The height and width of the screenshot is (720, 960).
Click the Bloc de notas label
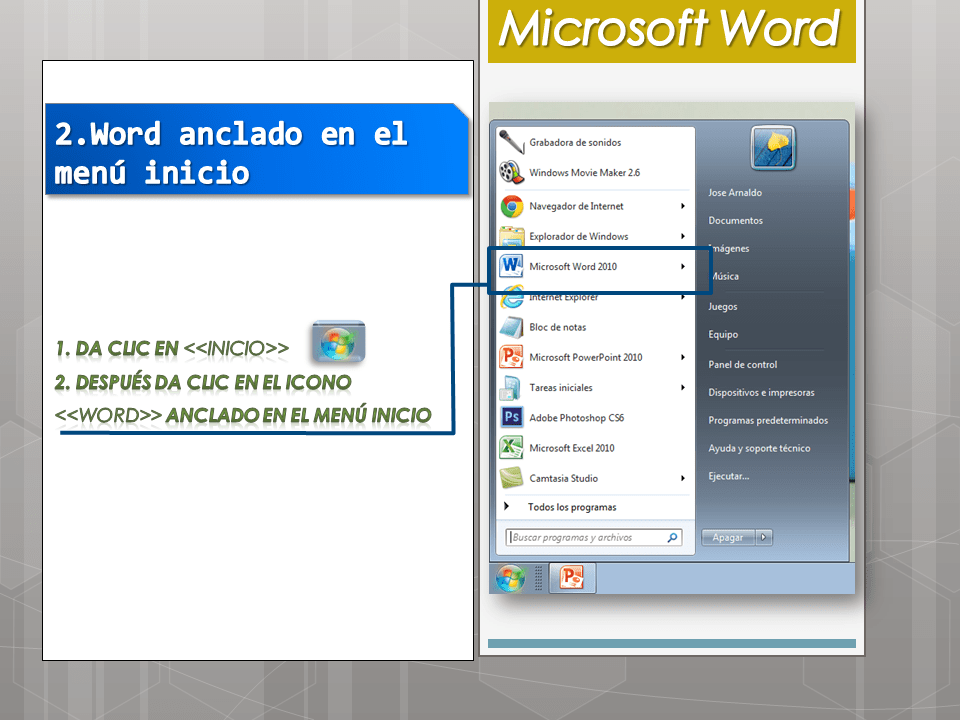pos(558,327)
